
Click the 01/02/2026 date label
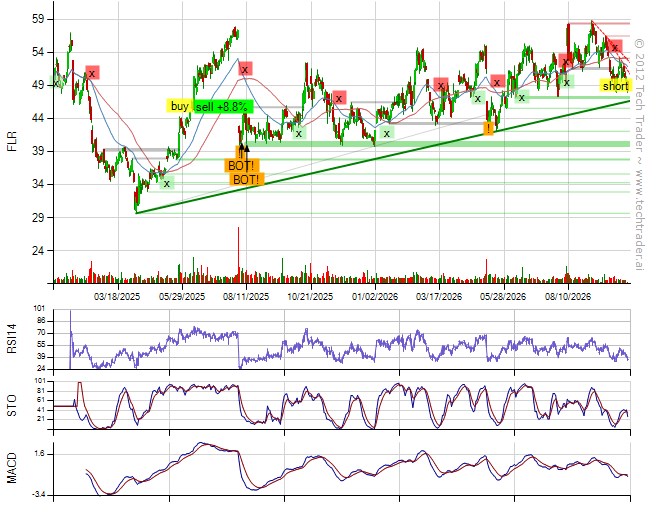click(375, 297)
